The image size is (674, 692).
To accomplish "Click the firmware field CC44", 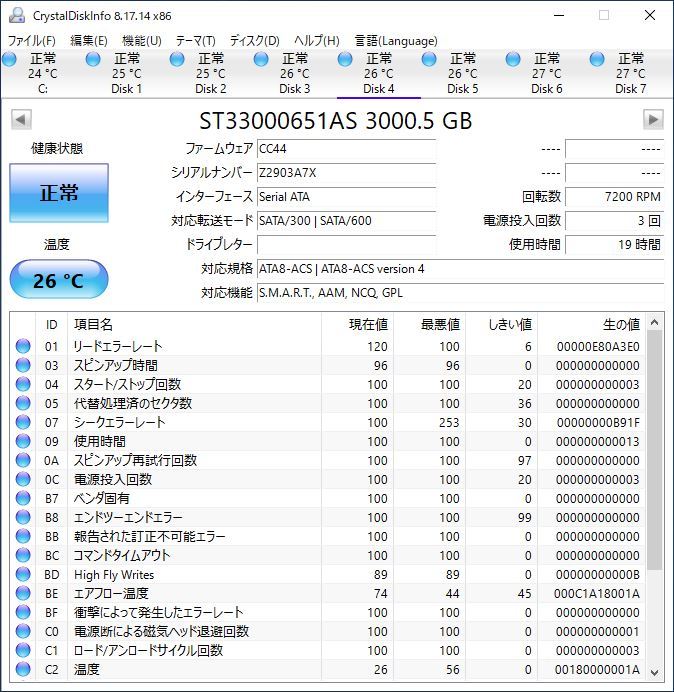I will pos(346,149).
